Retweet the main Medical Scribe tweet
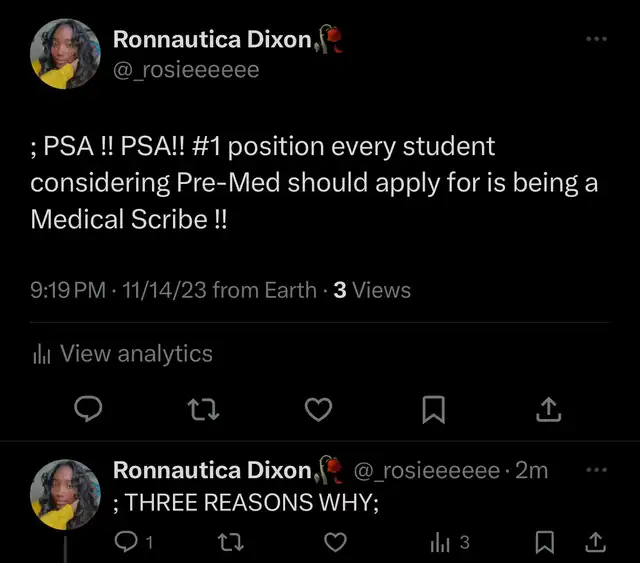Image resolution: width=640 pixels, height=563 pixels. (x=205, y=409)
